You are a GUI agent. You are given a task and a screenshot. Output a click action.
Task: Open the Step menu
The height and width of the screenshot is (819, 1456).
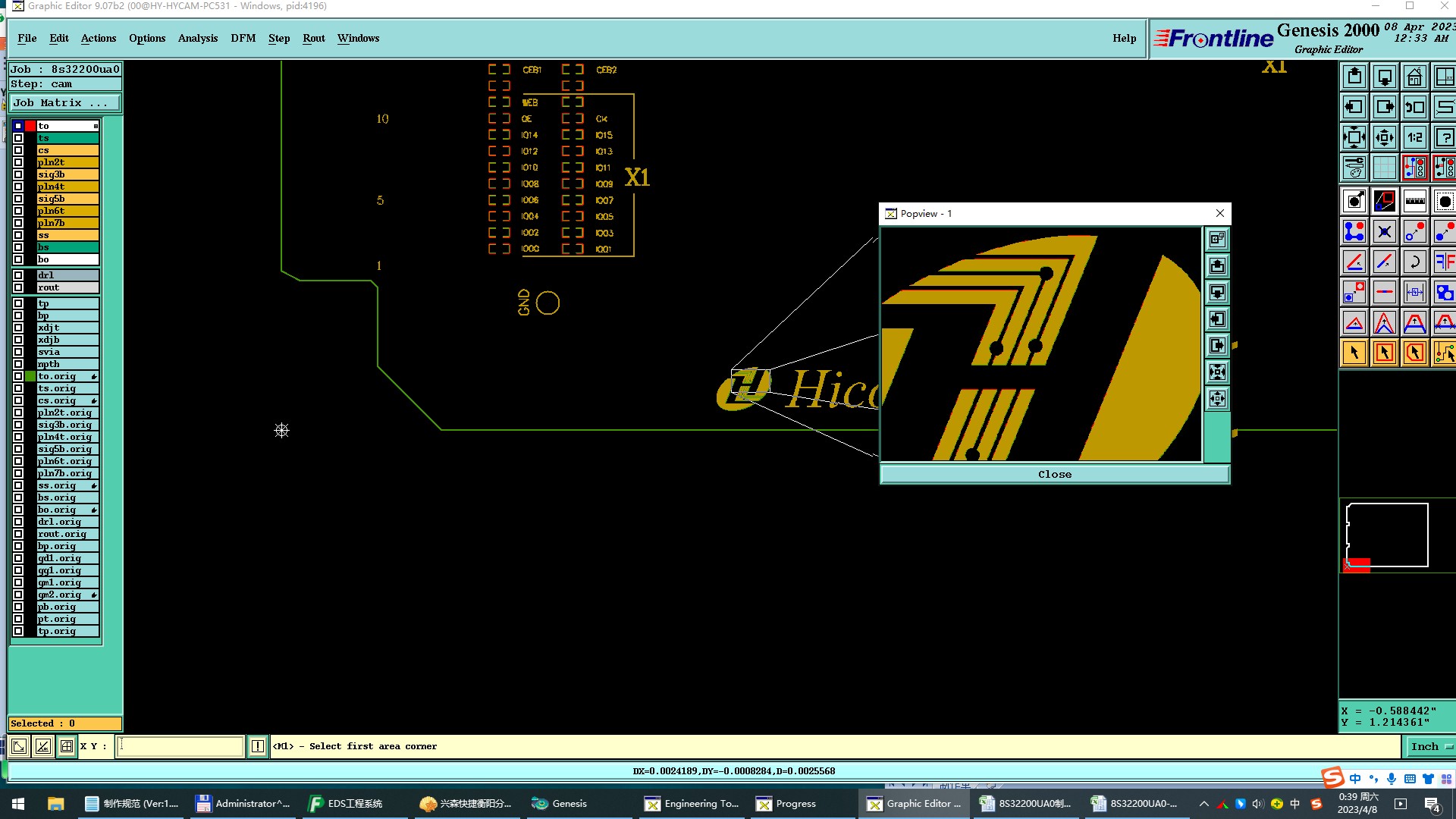pos(279,38)
